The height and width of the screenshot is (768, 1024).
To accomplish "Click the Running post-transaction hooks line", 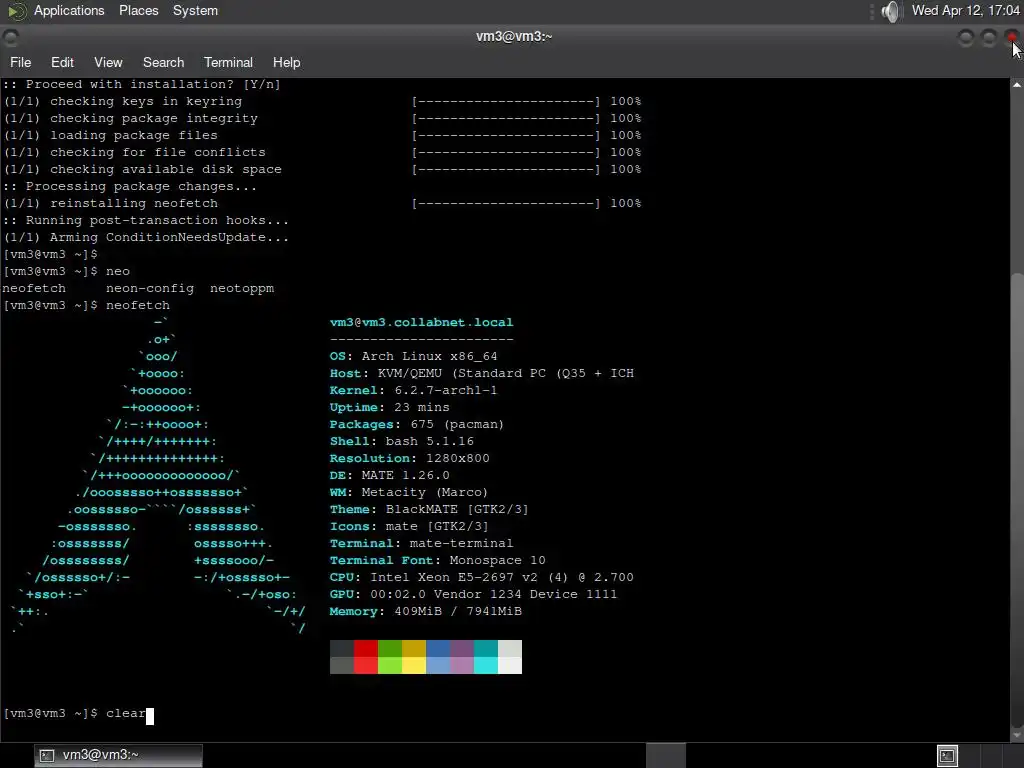I will [x=146, y=221].
